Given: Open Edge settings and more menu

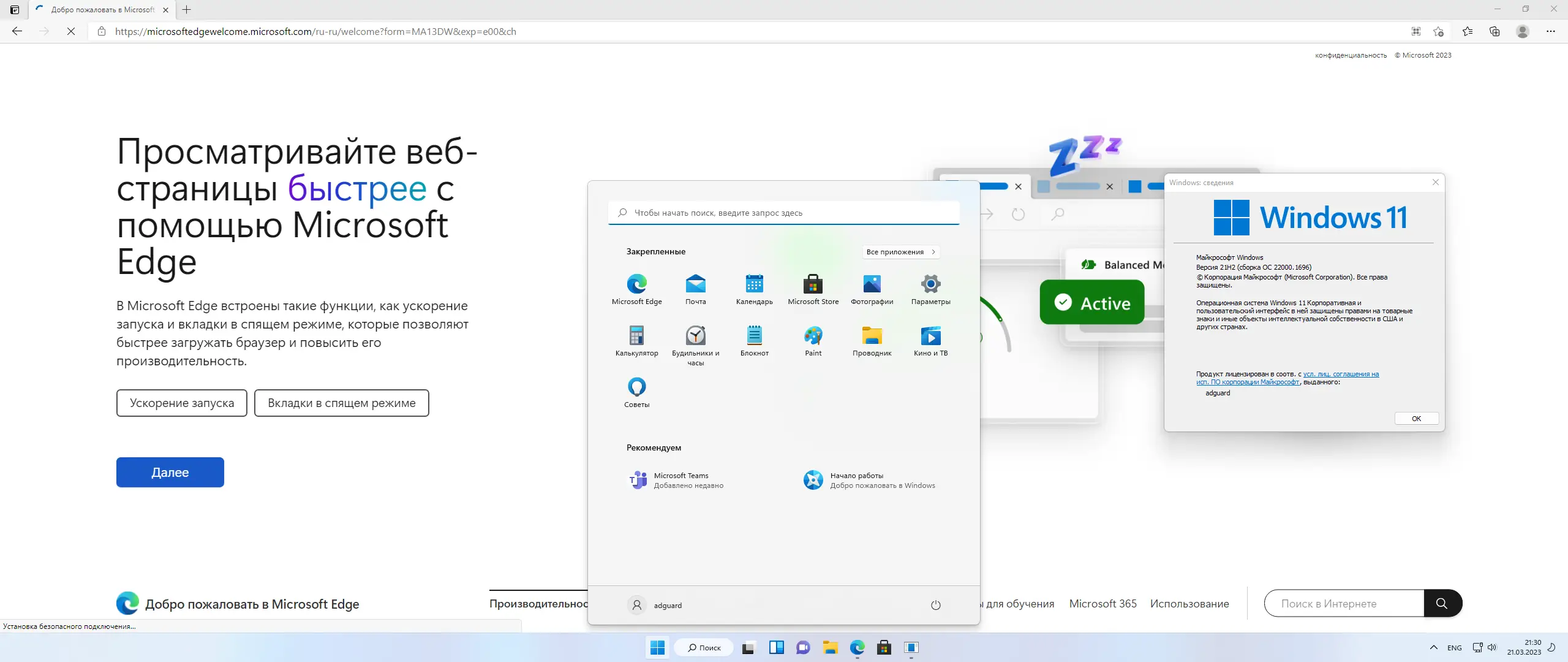Looking at the screenshot, I should 1550,31.
